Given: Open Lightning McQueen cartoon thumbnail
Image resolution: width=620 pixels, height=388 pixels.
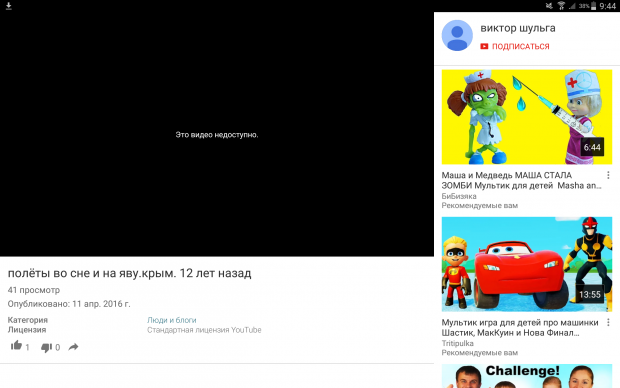Looking at the screenshot, I should click(527, 264).
